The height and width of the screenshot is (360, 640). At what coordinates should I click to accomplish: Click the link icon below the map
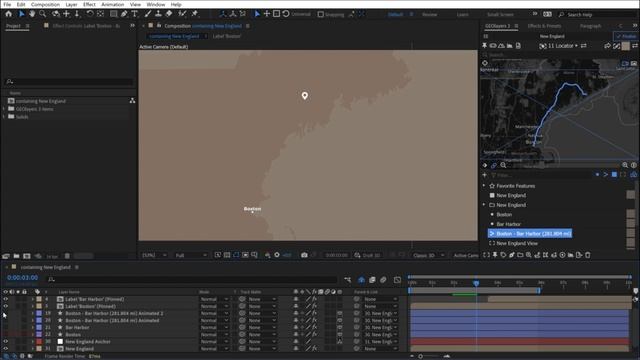(x=494, y=165)
